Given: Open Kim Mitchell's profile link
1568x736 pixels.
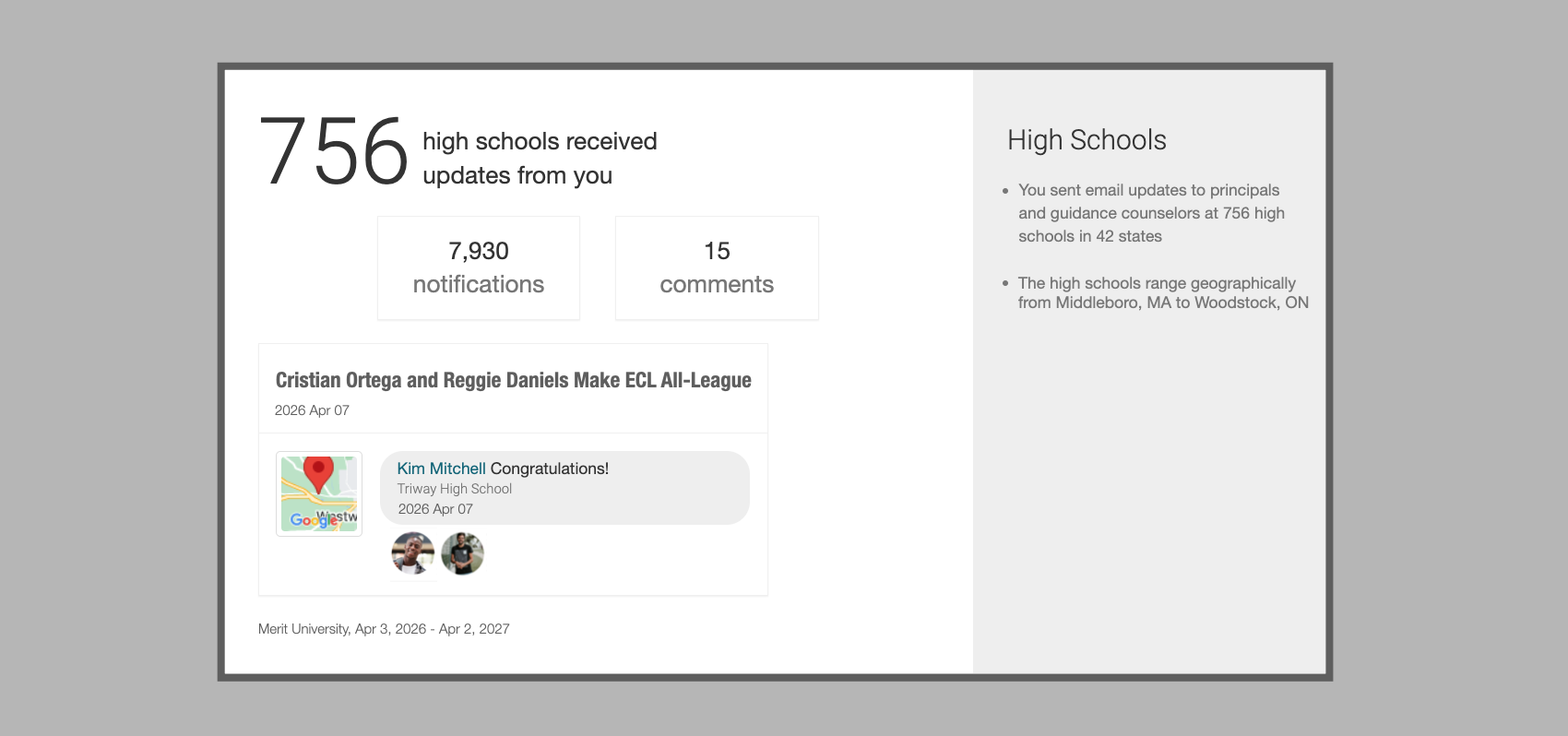Looking at the screenshot, I should click(441, 469).
